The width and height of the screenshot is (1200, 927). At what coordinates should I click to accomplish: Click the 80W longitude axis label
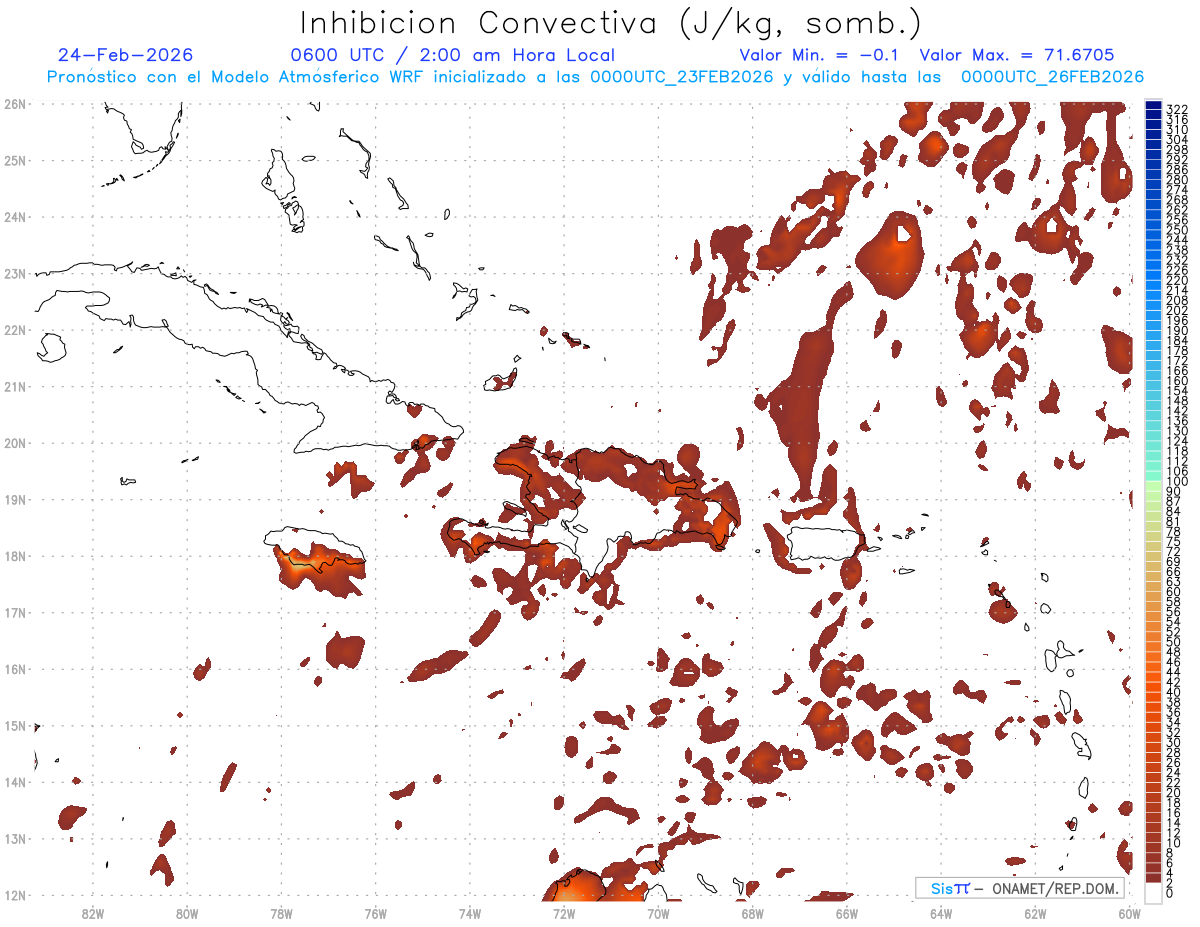[186, 913]
